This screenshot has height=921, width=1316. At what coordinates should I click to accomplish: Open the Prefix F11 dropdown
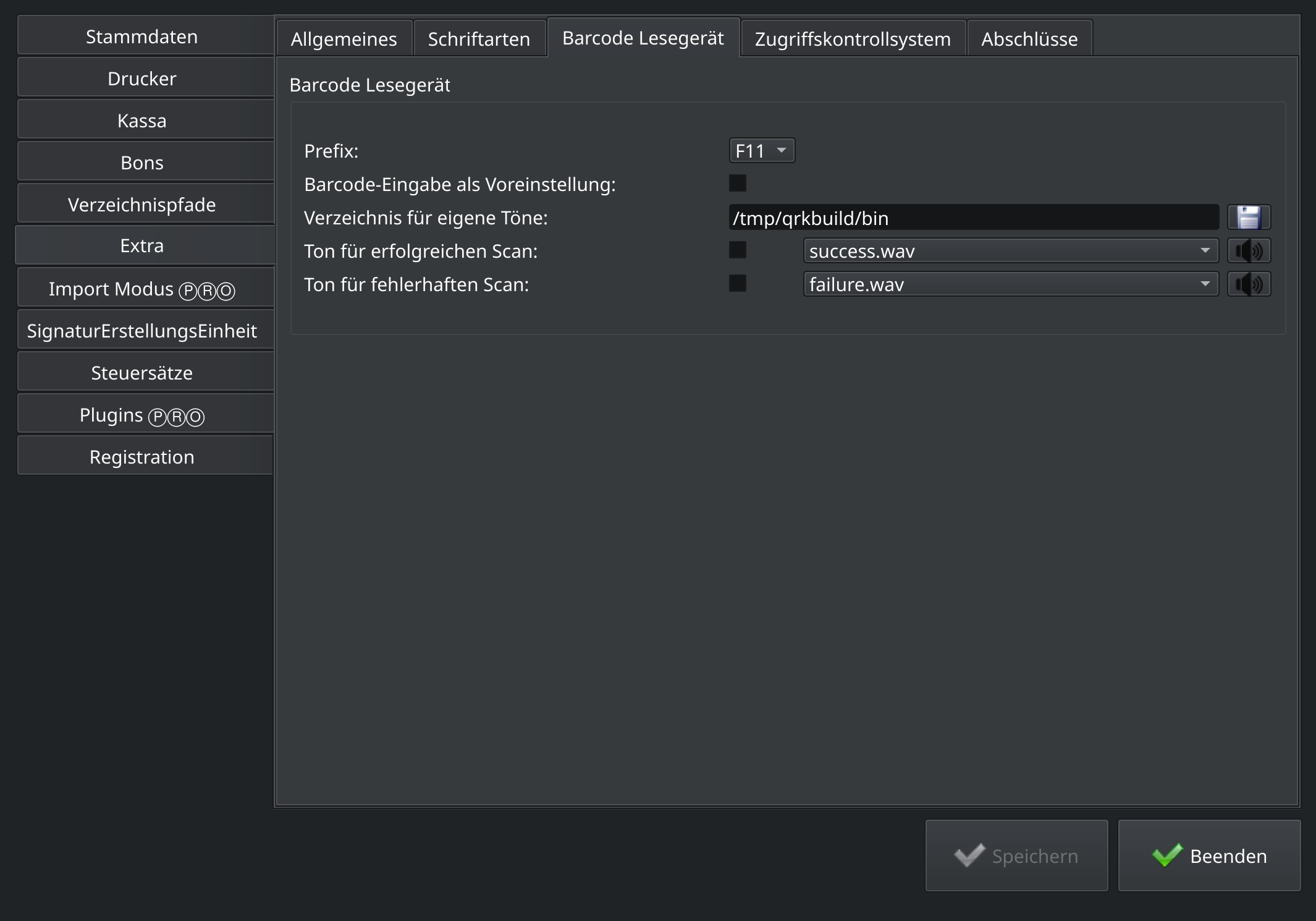point(762,151)
